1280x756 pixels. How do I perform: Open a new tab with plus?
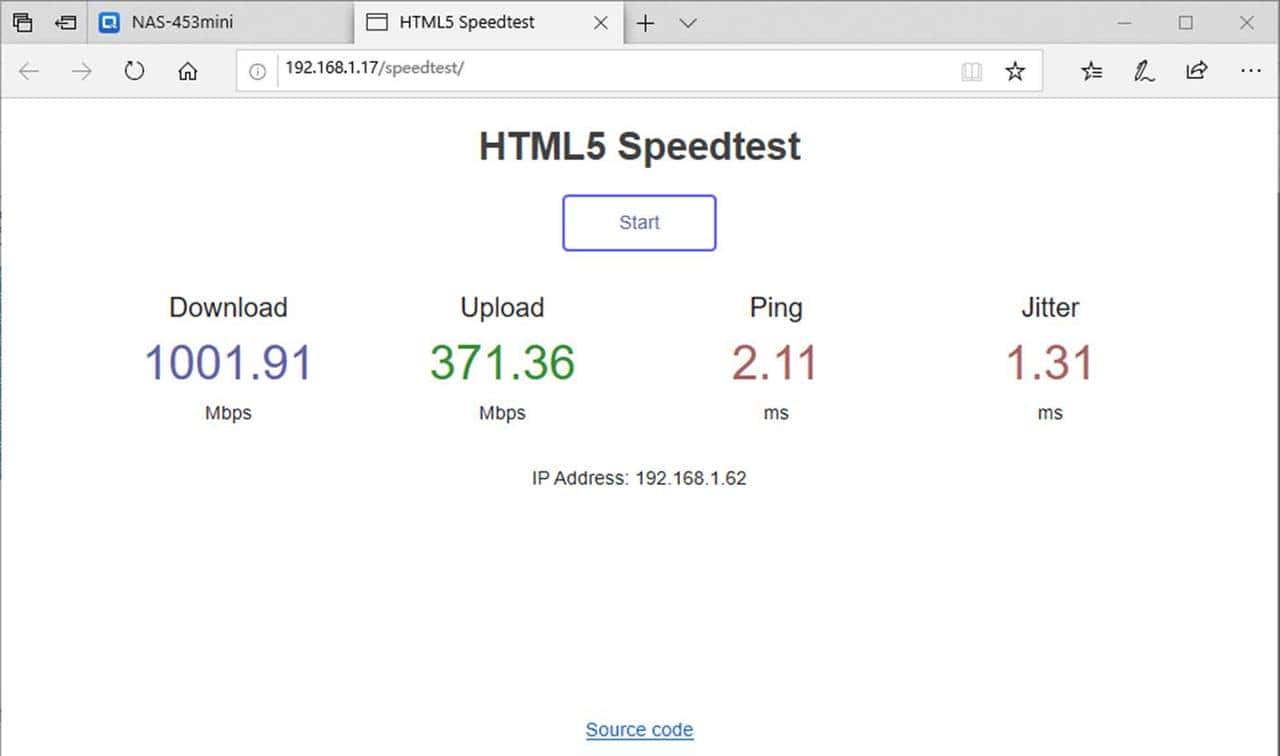pyautogui.click(x=646, y=23)
